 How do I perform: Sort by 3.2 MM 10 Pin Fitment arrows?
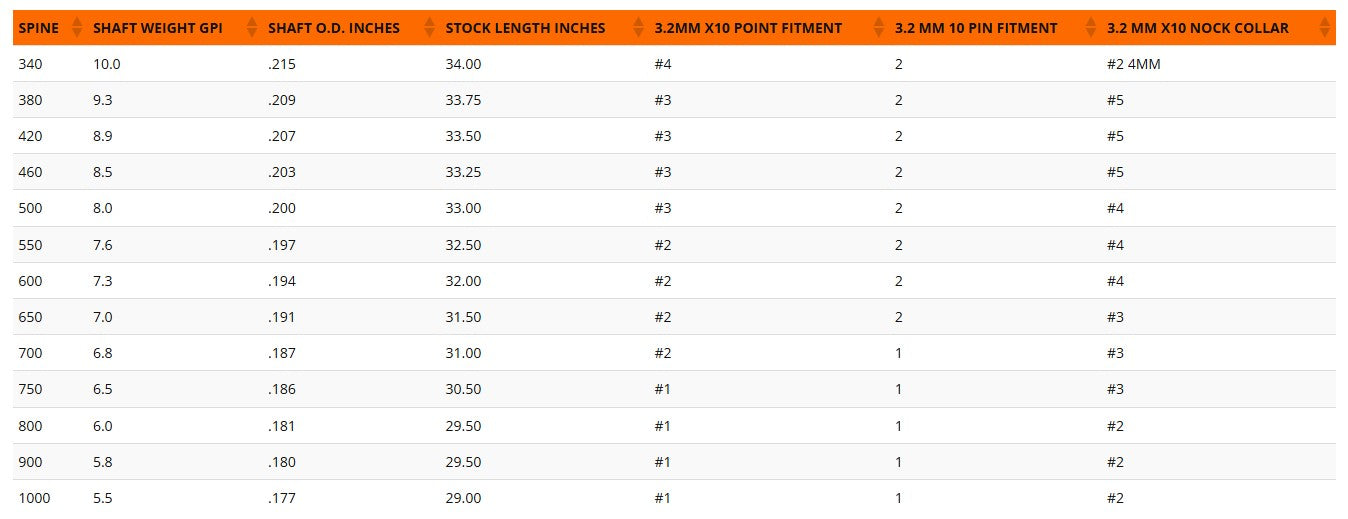pos(1091,28)
